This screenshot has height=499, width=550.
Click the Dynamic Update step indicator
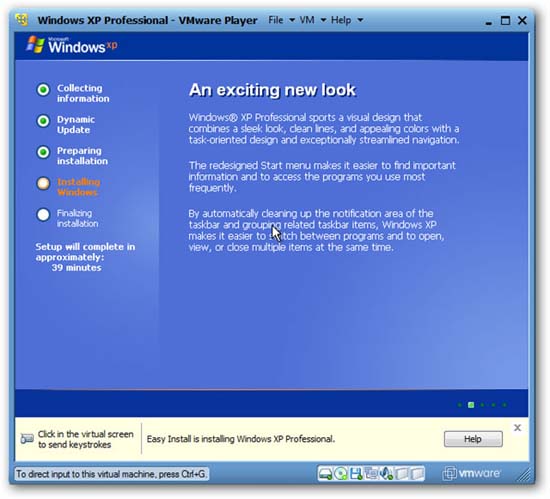click(43, 121)
